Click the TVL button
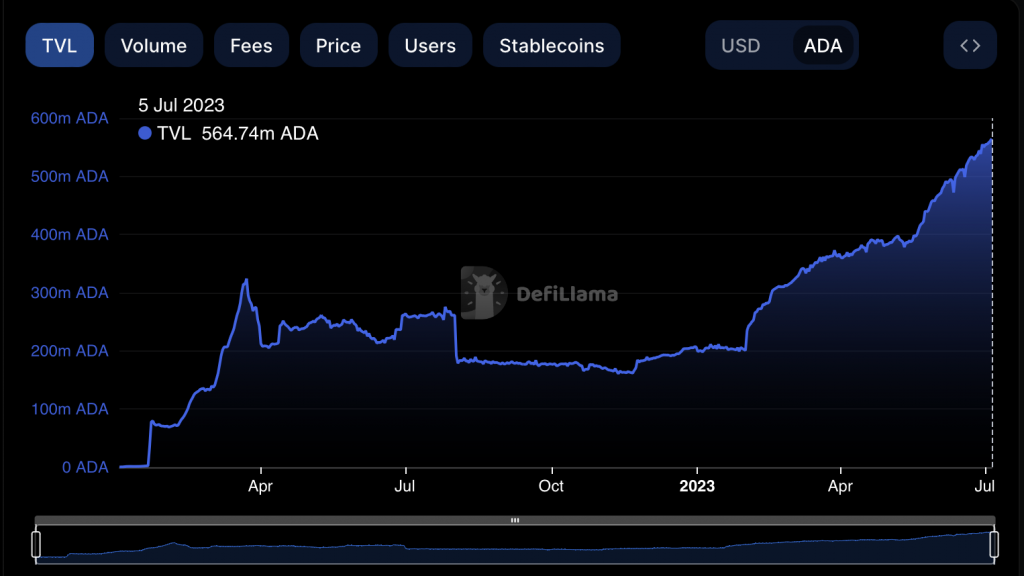 coord(59,45)
